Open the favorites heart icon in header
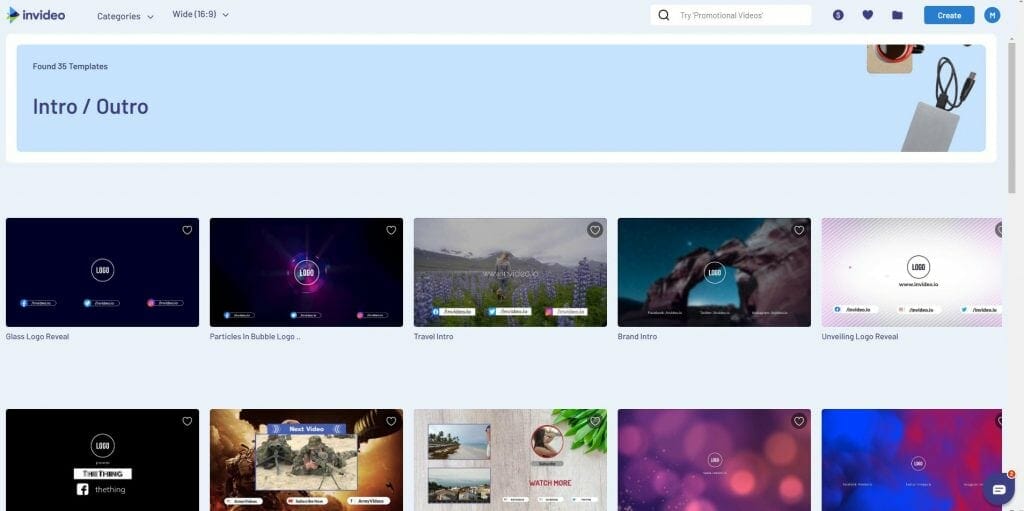 [x=867, y=15]
